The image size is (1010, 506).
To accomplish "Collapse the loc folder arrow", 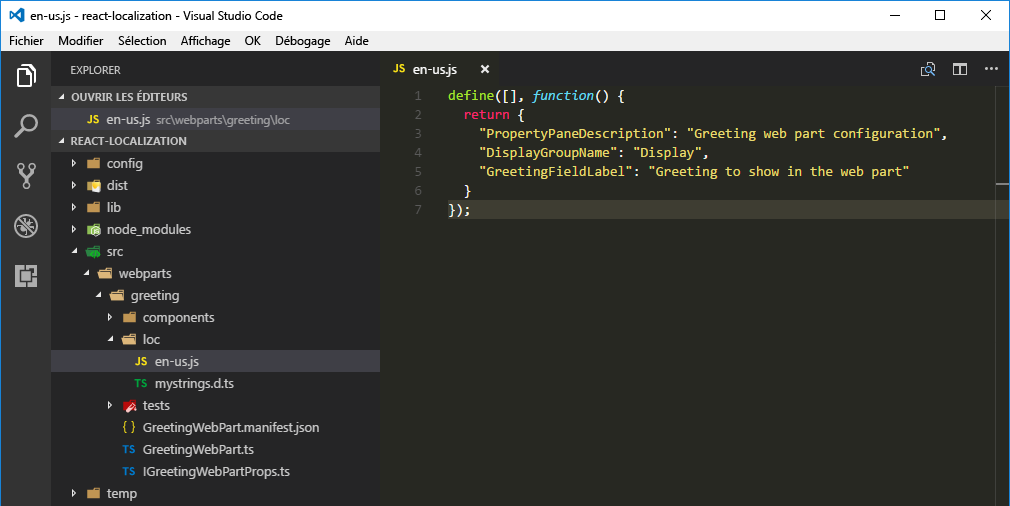I will click(x=111, y=339).
